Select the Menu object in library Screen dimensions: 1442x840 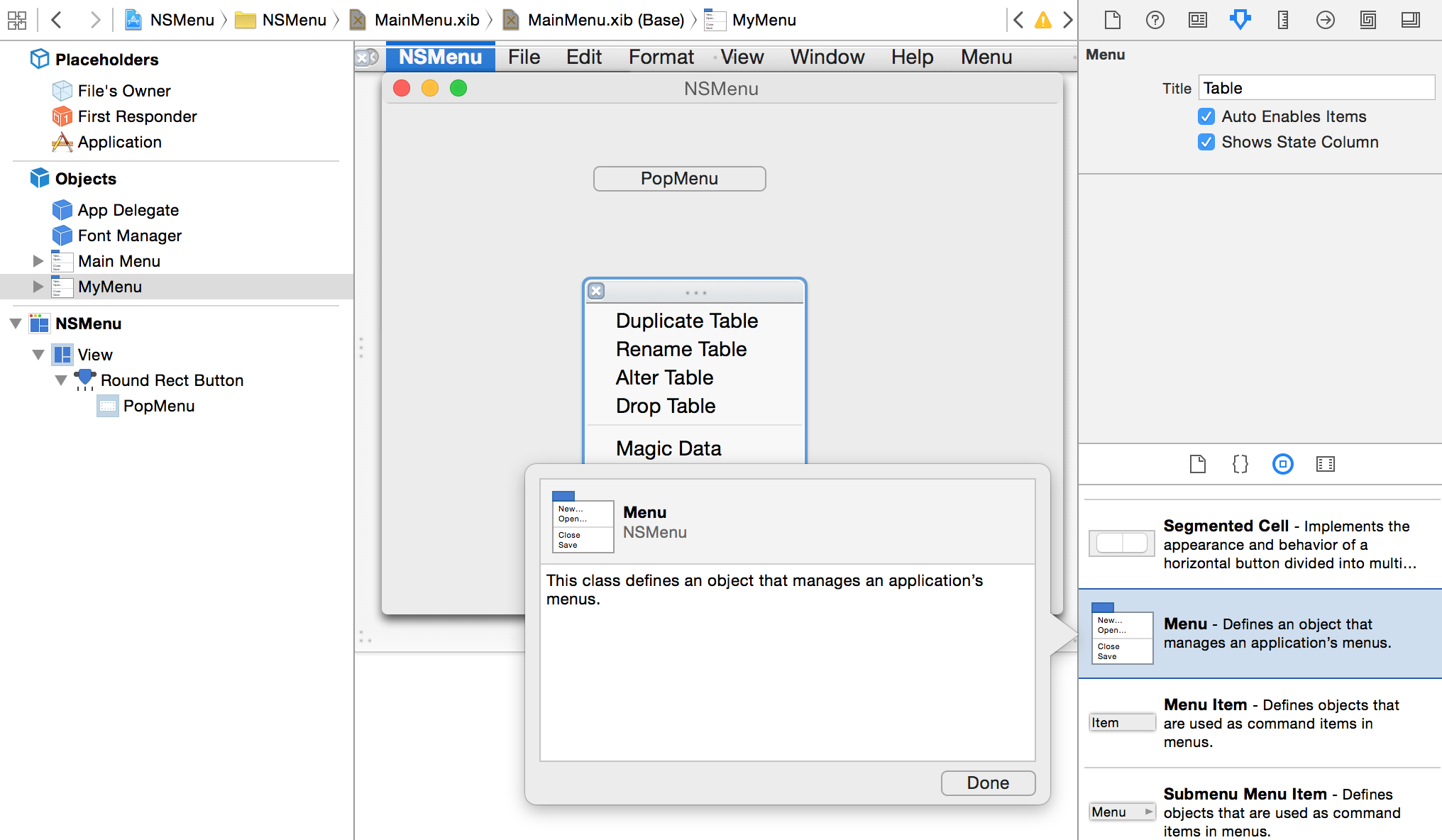[x=1260, y=634]
